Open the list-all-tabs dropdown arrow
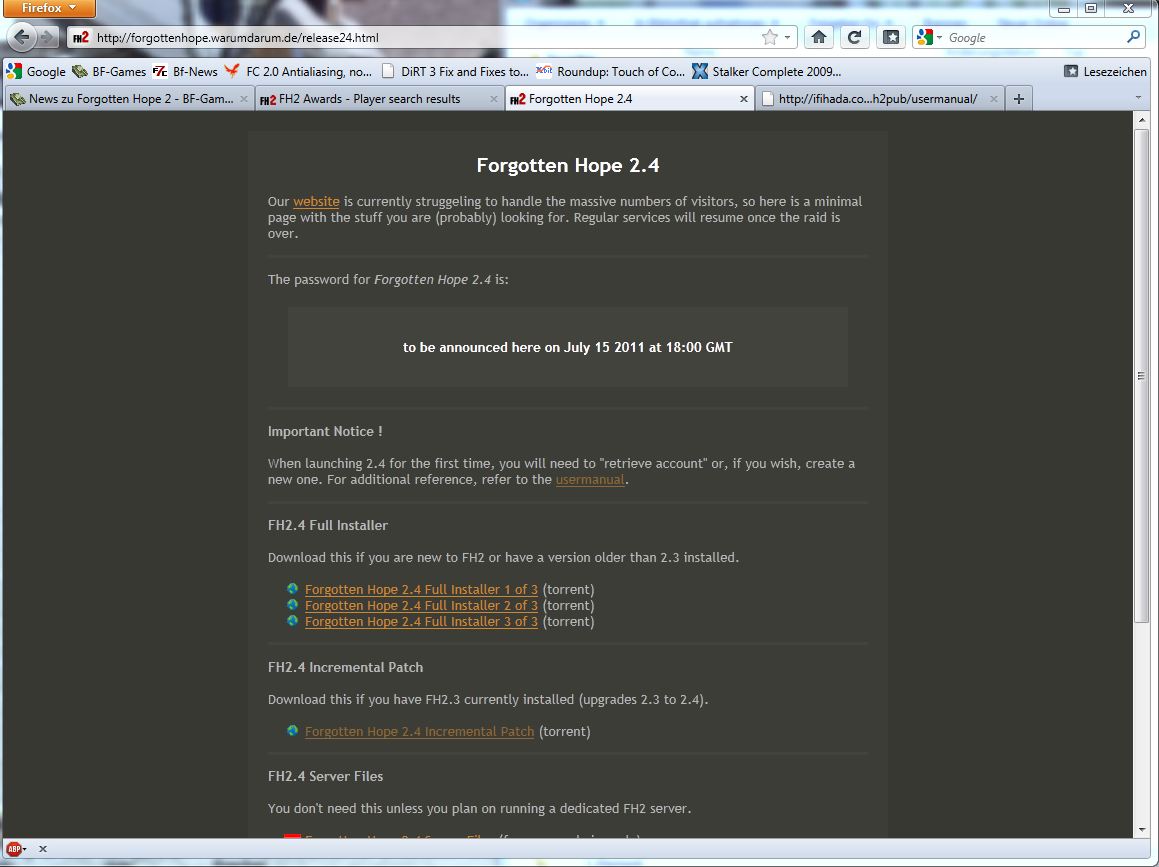1159x867 pixels. 1138,98
